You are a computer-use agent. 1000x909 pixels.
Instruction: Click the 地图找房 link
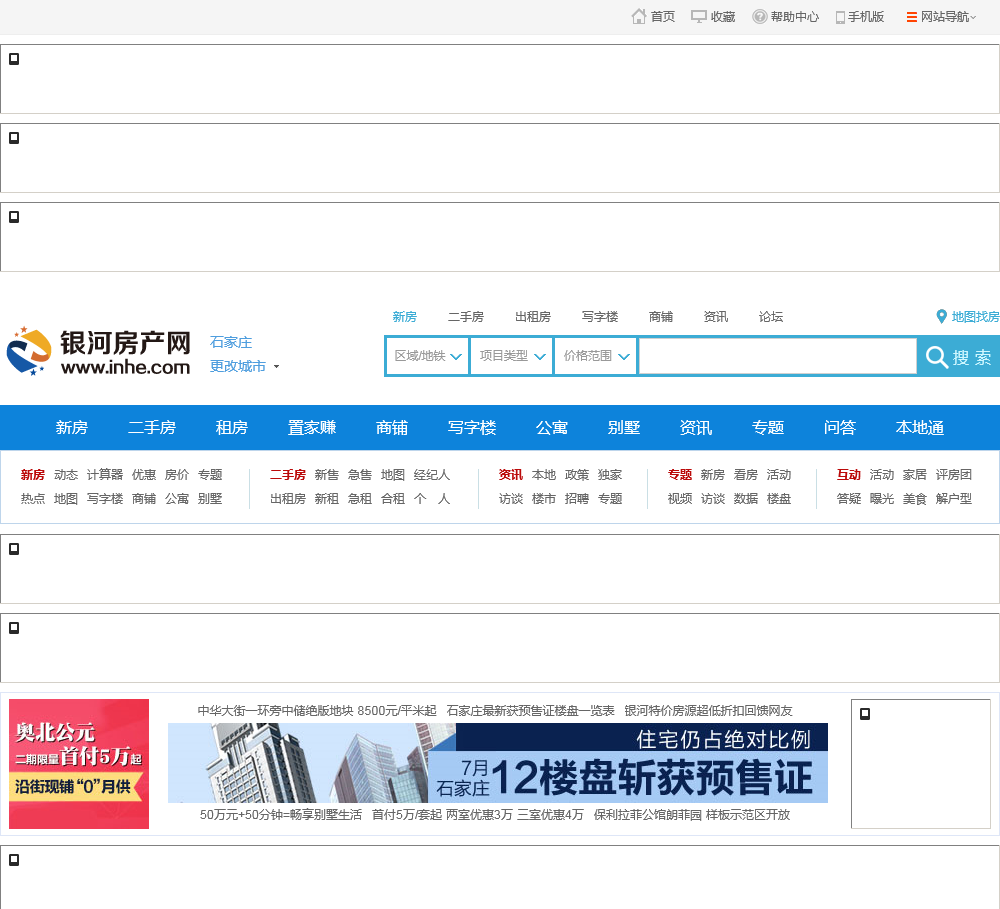(975, 316)
